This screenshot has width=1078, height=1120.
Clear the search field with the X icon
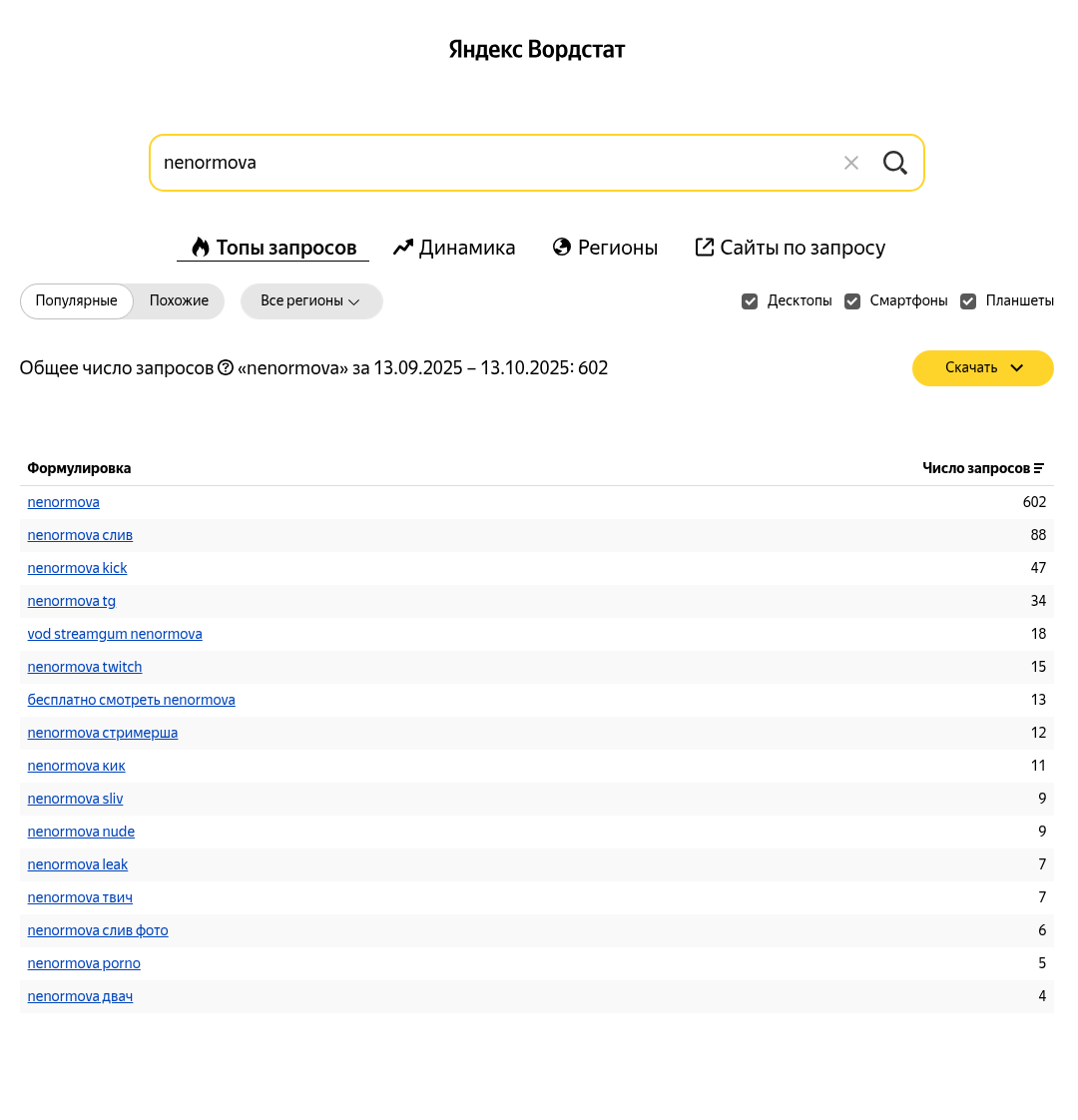pyautogui.click(x=851, y=163)
